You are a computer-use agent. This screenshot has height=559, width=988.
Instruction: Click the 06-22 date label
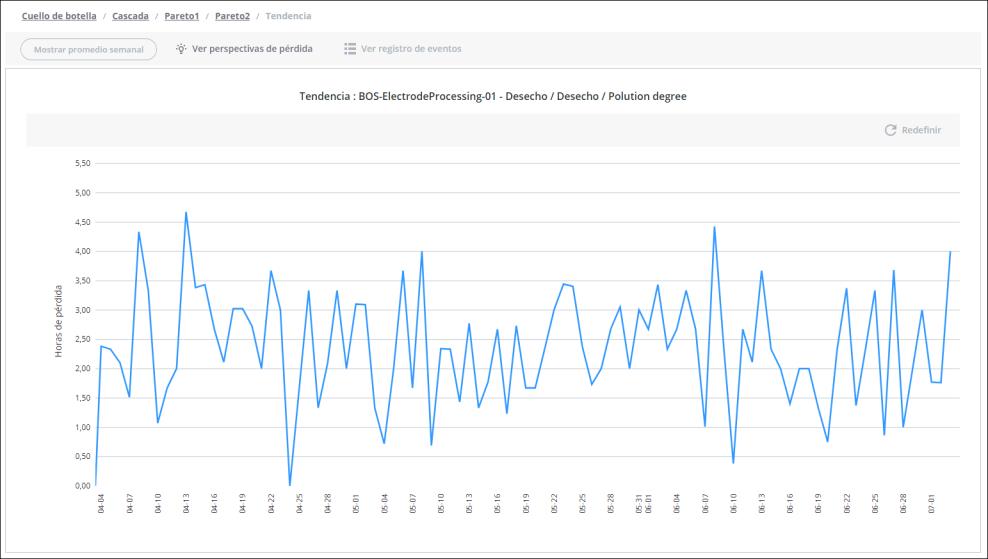847,504
